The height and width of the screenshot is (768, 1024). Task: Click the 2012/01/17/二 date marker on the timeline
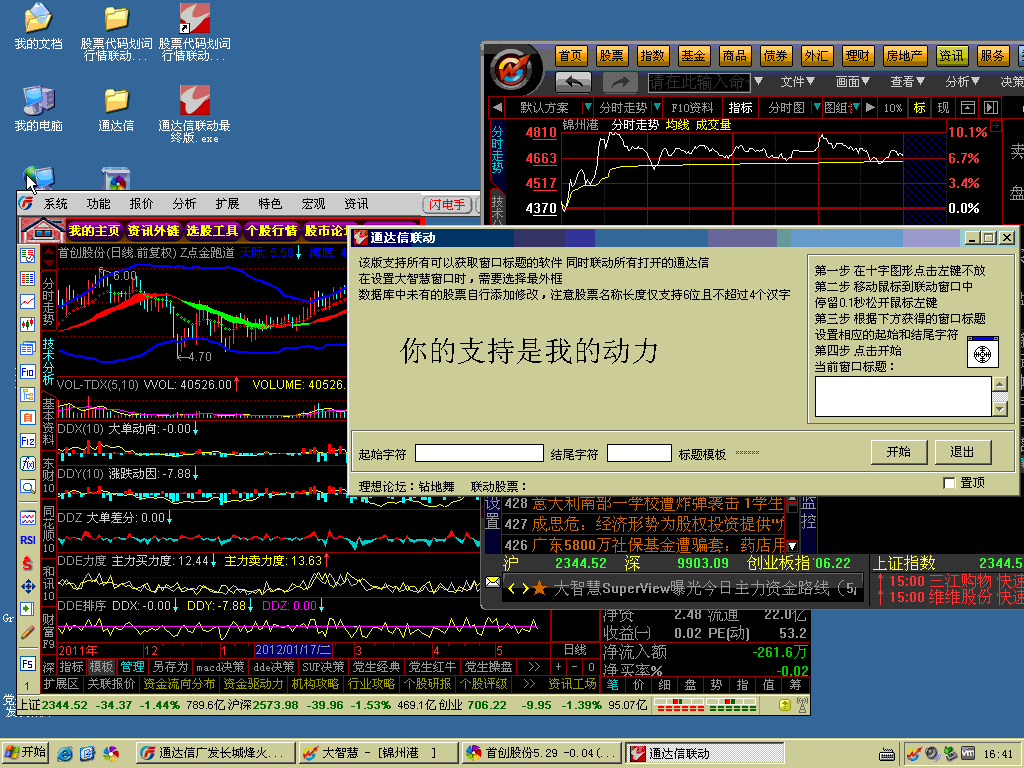click(293, 650)
